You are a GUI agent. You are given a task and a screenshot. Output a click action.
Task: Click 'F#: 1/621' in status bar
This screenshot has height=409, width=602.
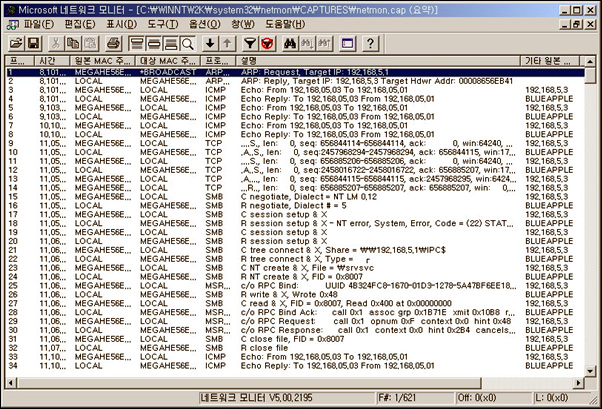pos(397,398)
